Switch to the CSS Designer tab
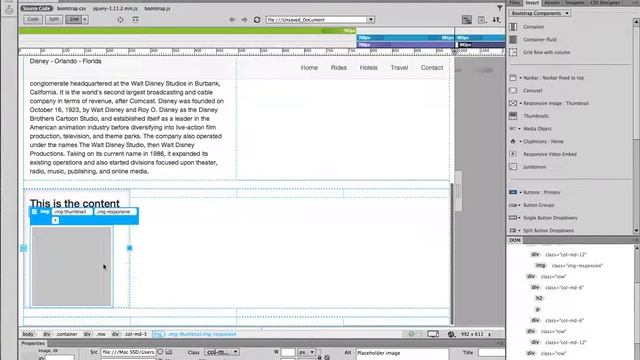 pyautogui.click(x=605, y=3)
